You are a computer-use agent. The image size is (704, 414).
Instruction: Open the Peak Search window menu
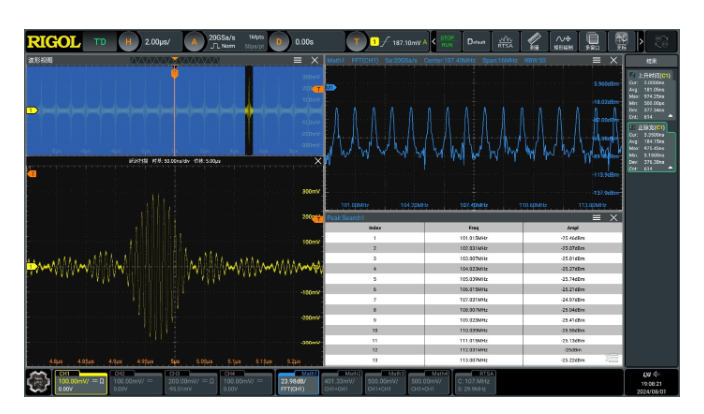[x=596, y=218]
